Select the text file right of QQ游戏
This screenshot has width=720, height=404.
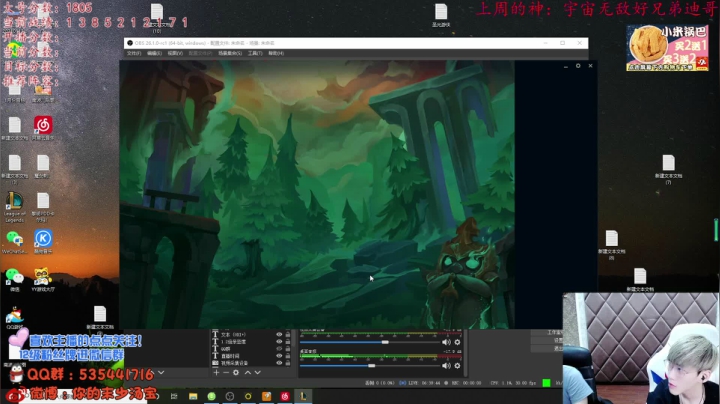(x=100, y=318)
